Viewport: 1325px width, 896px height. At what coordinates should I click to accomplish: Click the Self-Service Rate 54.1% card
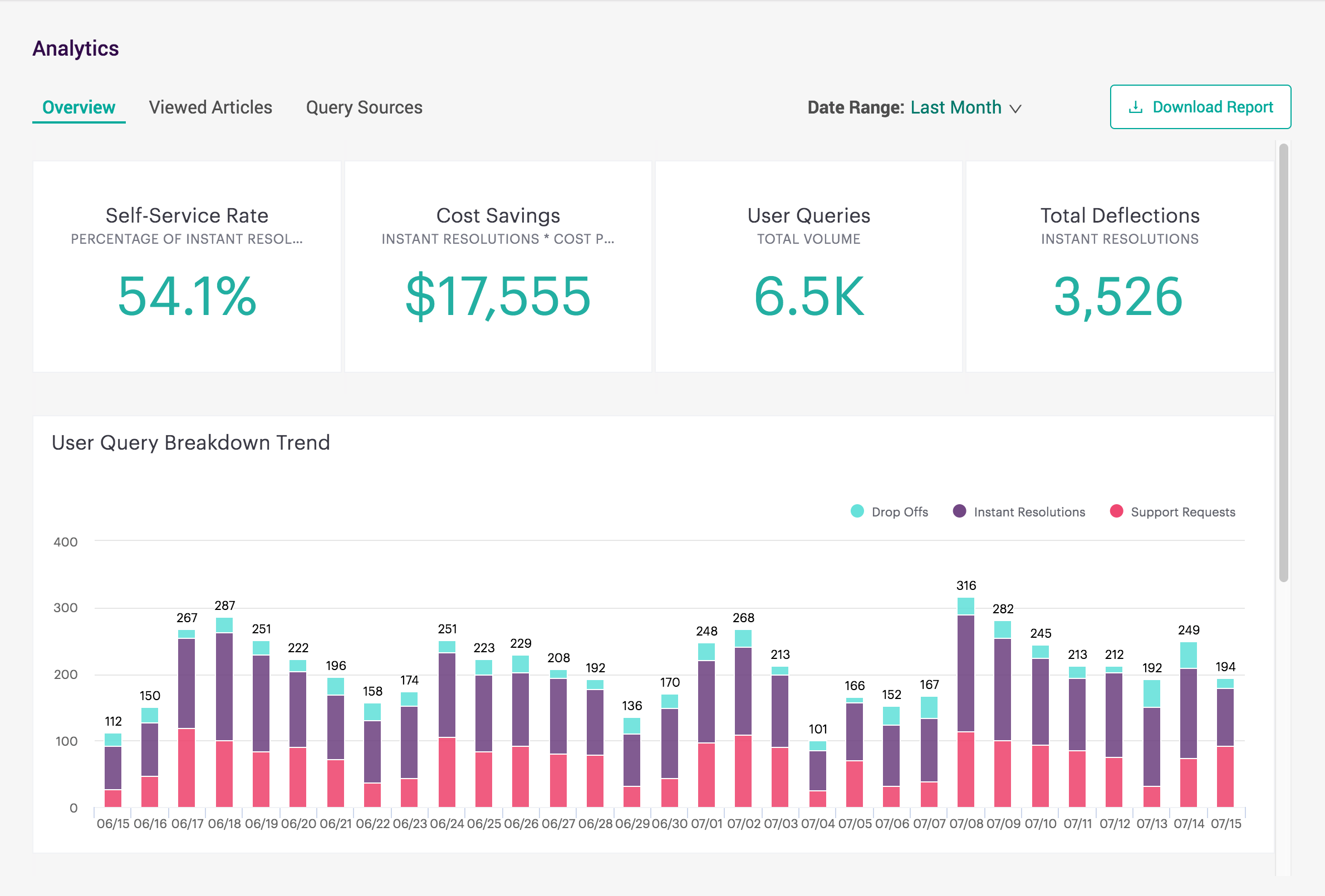coord(187,267)
